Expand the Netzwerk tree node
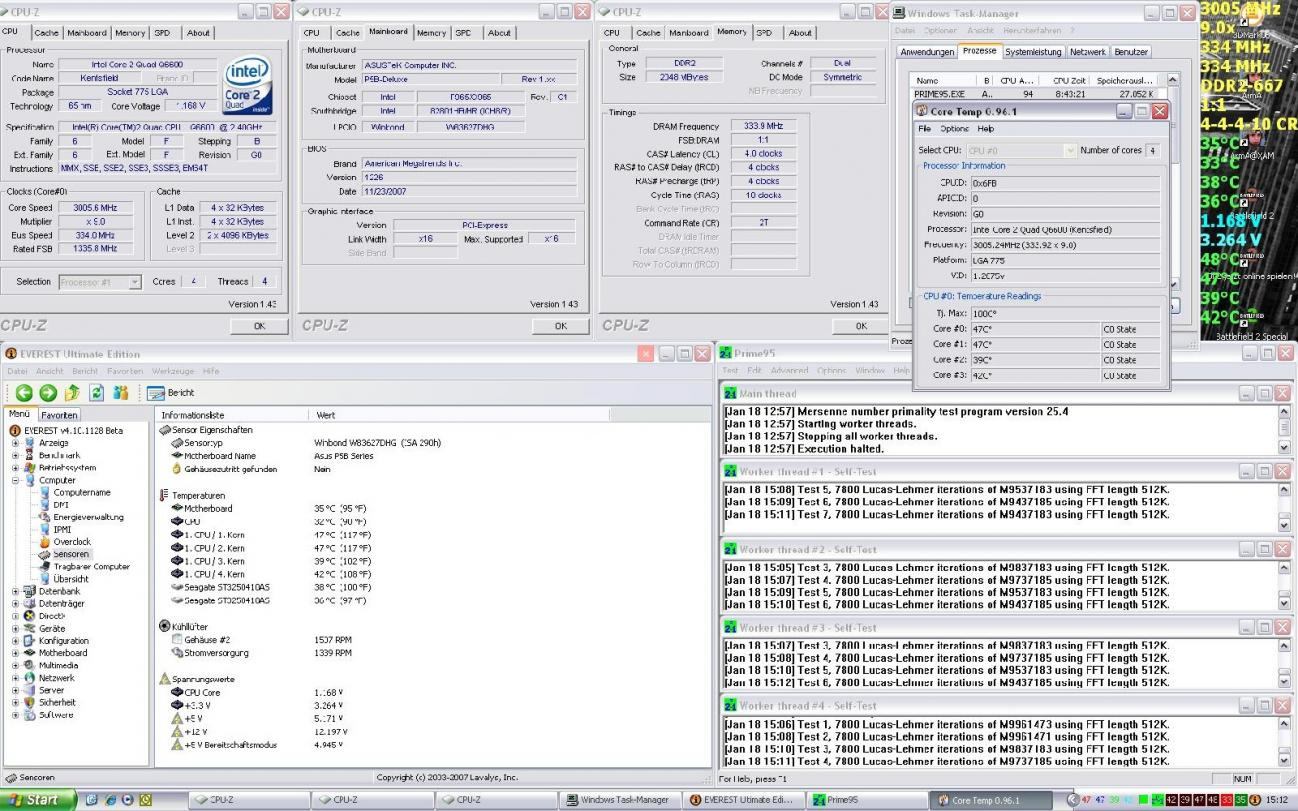Screen dimensions: 1298x811 16,678
